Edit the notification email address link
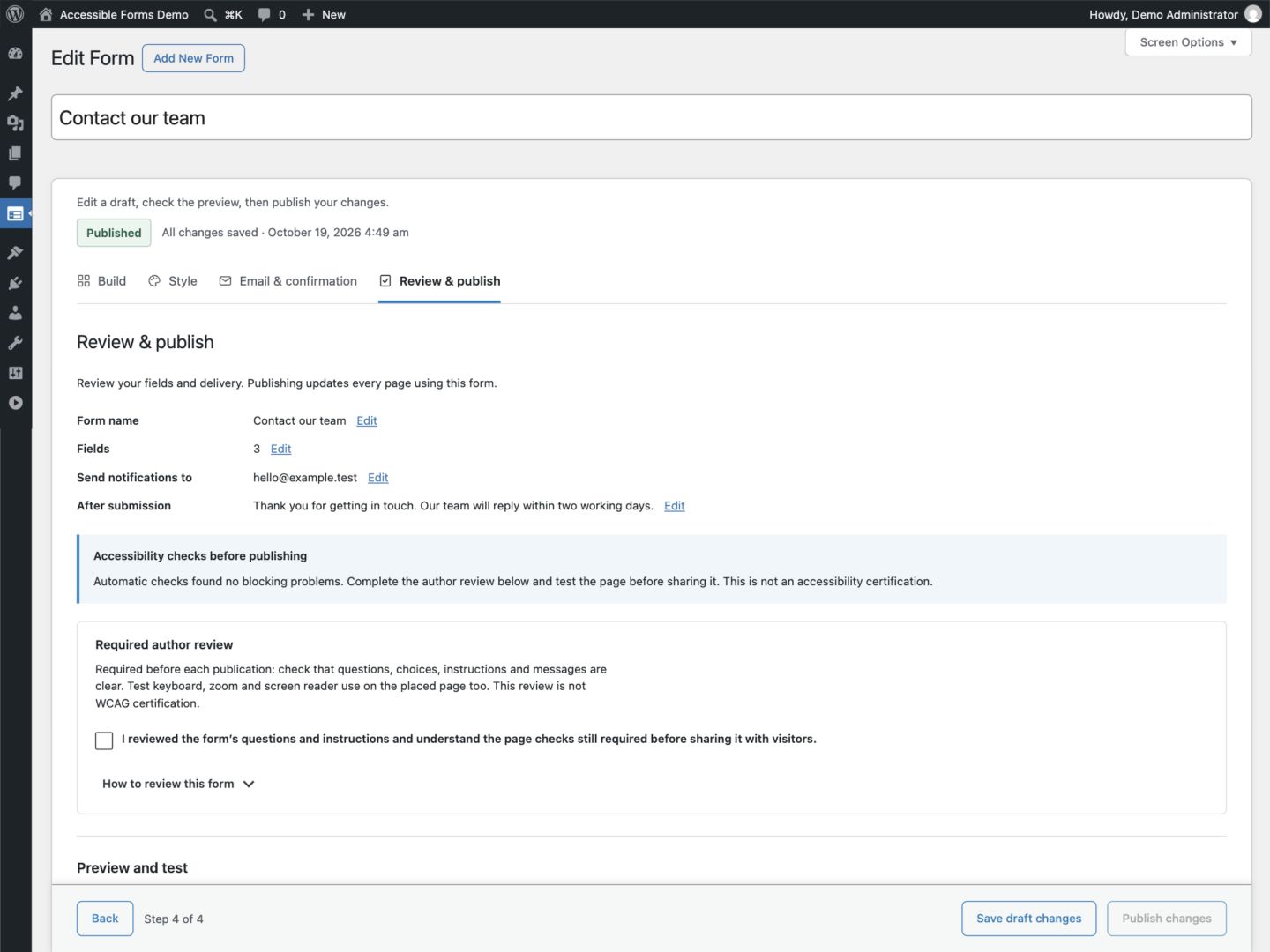This screenshot has height=952, width=1270. [378, 478]
